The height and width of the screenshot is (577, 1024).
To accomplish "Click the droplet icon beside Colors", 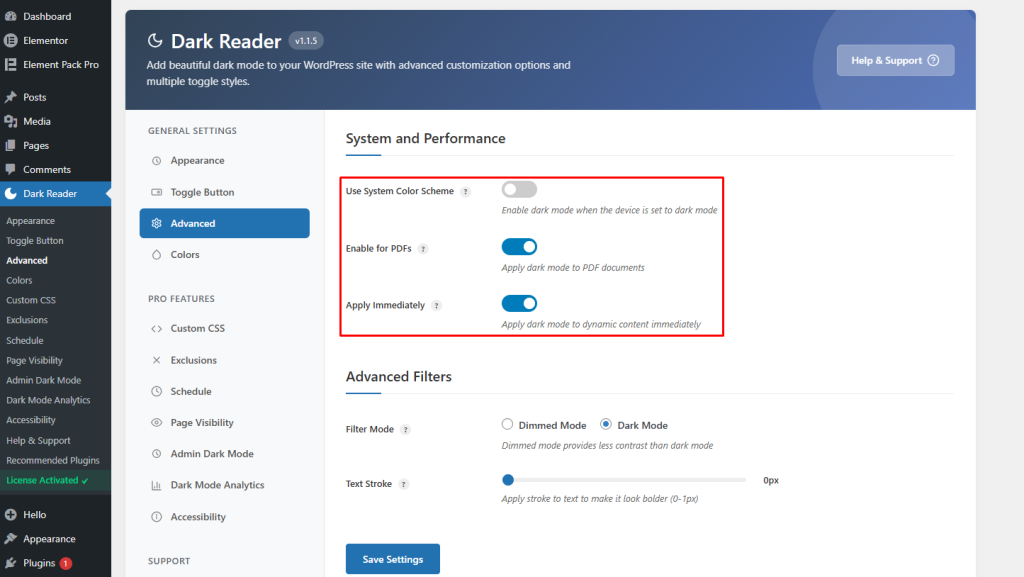I will click(x=156, y=255).
